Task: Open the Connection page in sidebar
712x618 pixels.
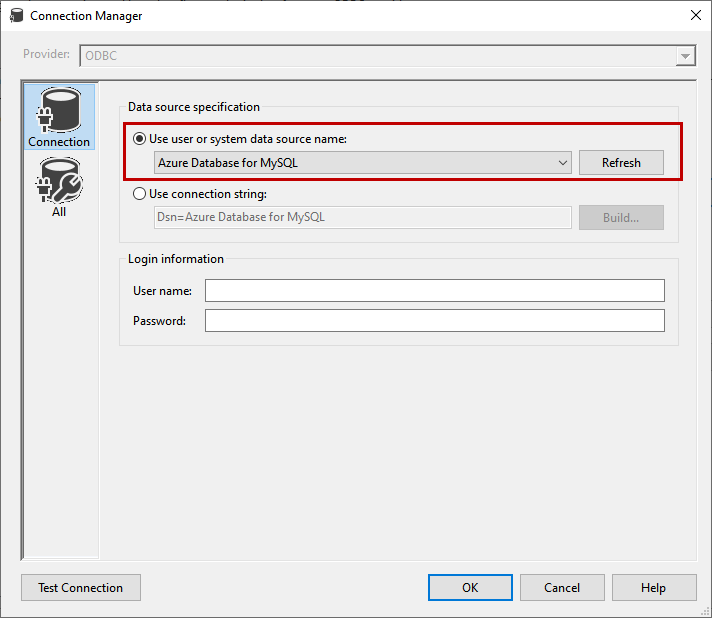Action: pos(59,117)
